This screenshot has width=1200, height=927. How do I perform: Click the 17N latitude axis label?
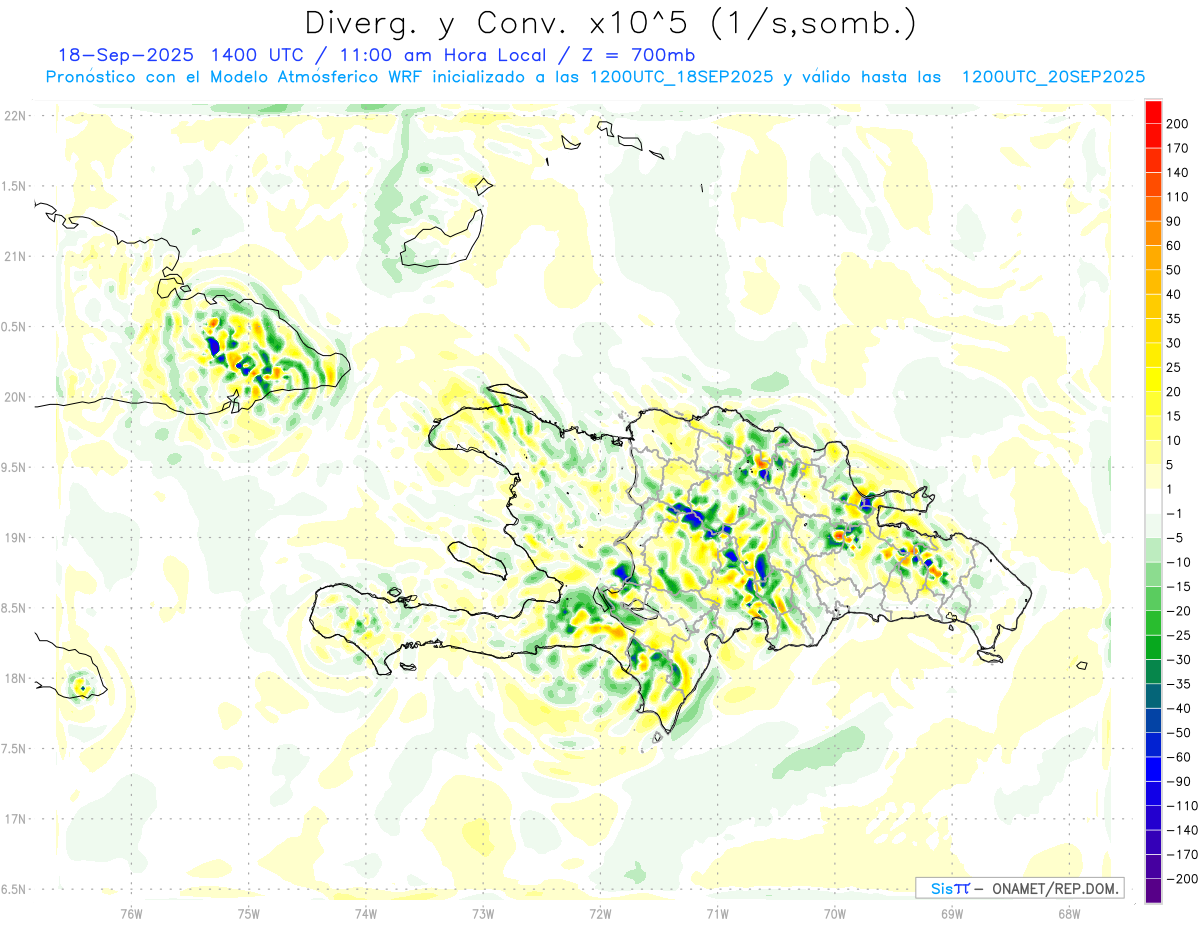tap(15, 819)
